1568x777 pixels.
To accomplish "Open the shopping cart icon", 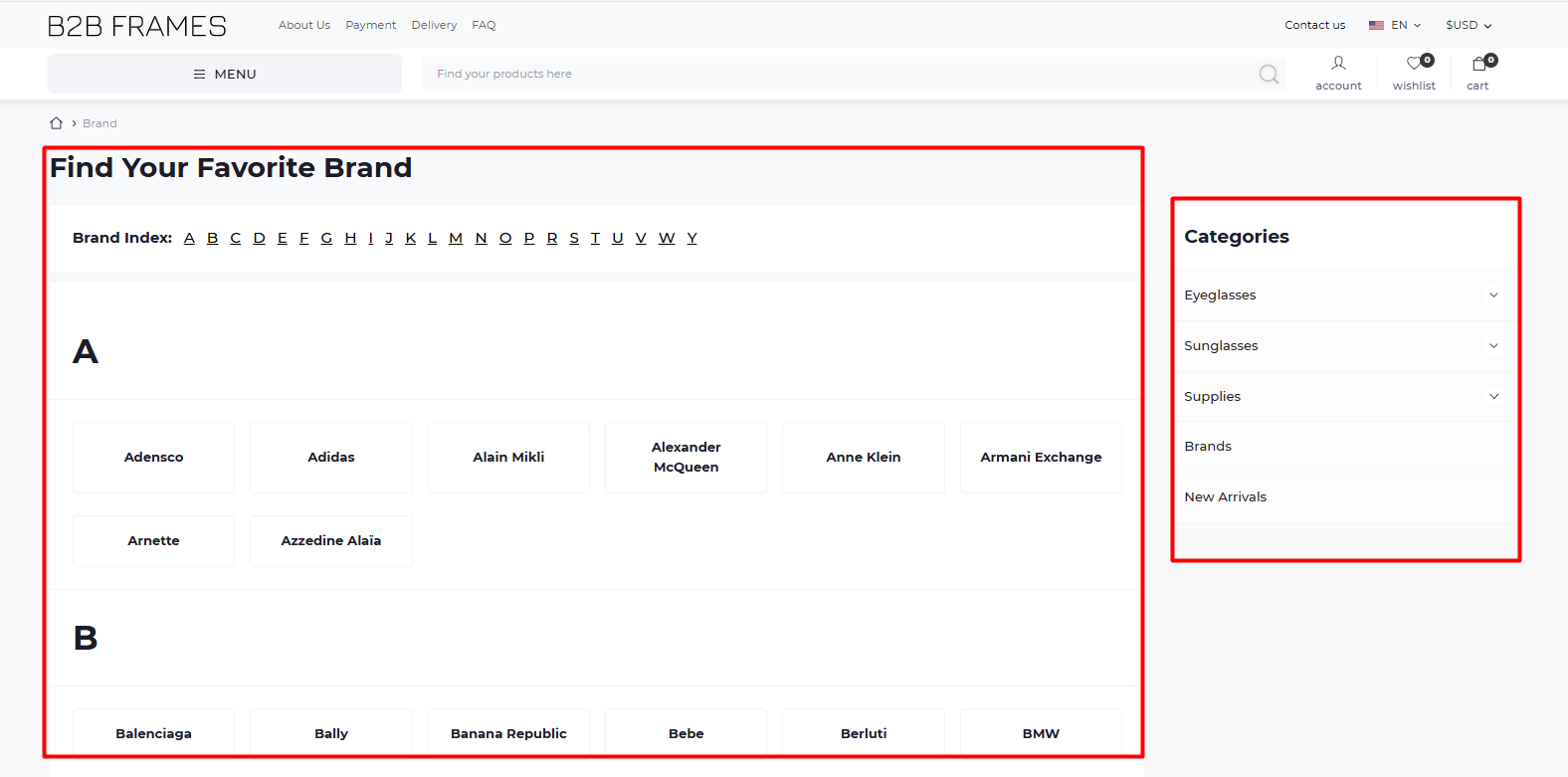I will [1478, 64].
